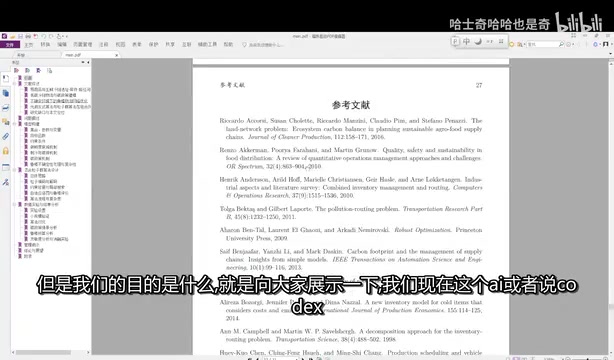The height and width of the screenshot is (360, 614).
Task: Open the Layers panel sidebar icon
Action: coord(5,108)
